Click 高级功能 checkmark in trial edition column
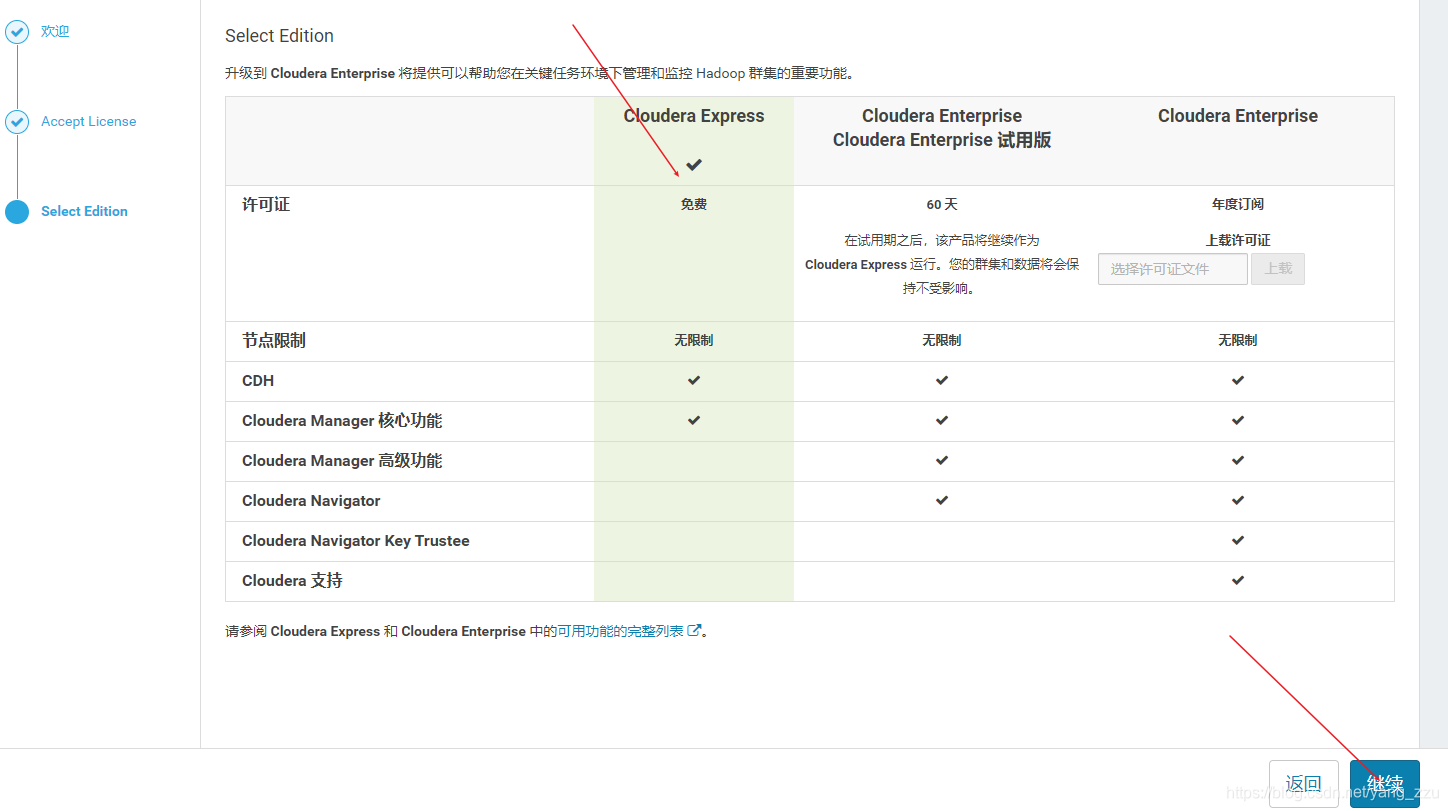 pos(942,460)
